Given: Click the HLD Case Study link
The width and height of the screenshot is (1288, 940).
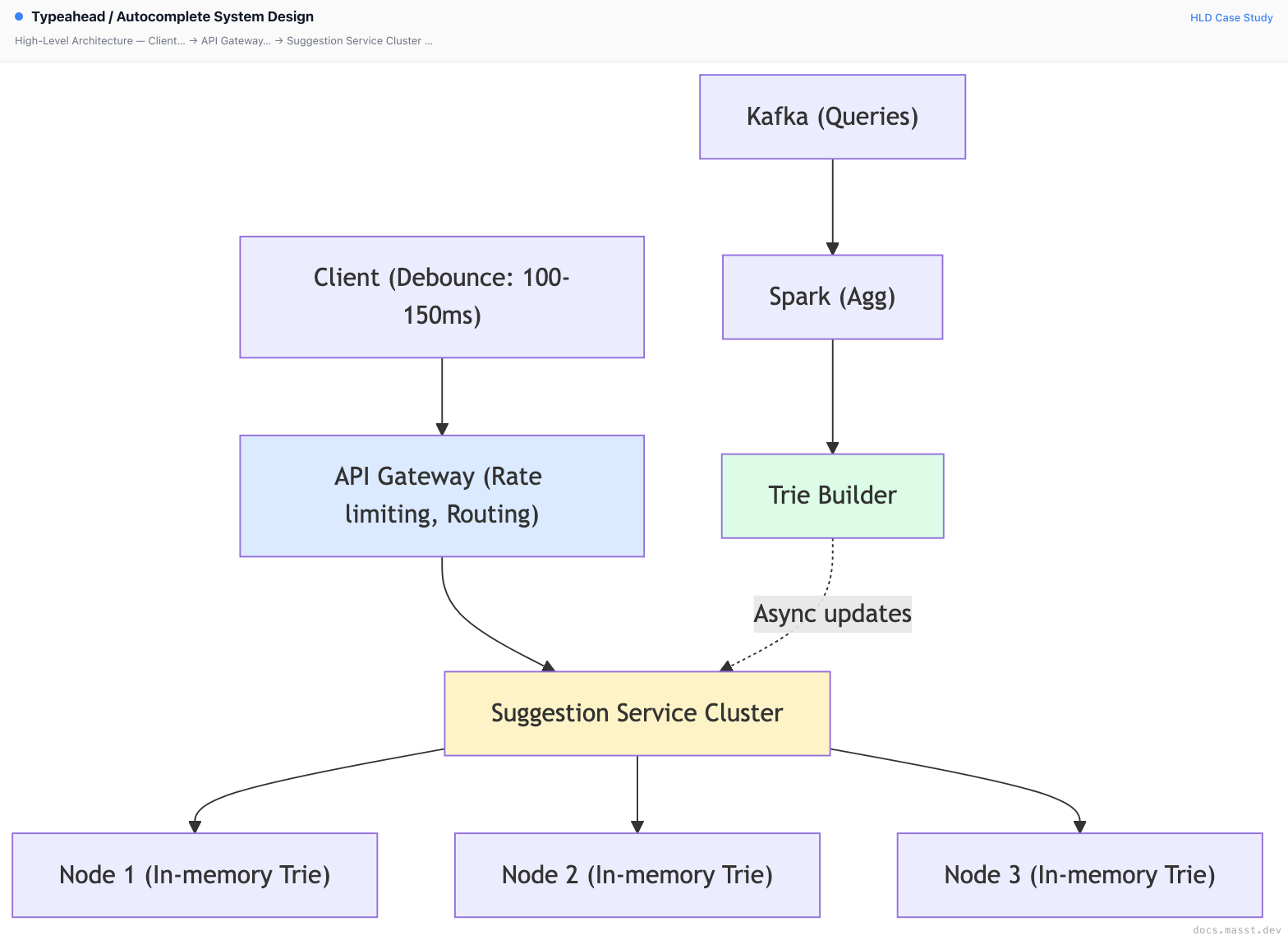Looking at the screenshot, I should (1231, 17).
